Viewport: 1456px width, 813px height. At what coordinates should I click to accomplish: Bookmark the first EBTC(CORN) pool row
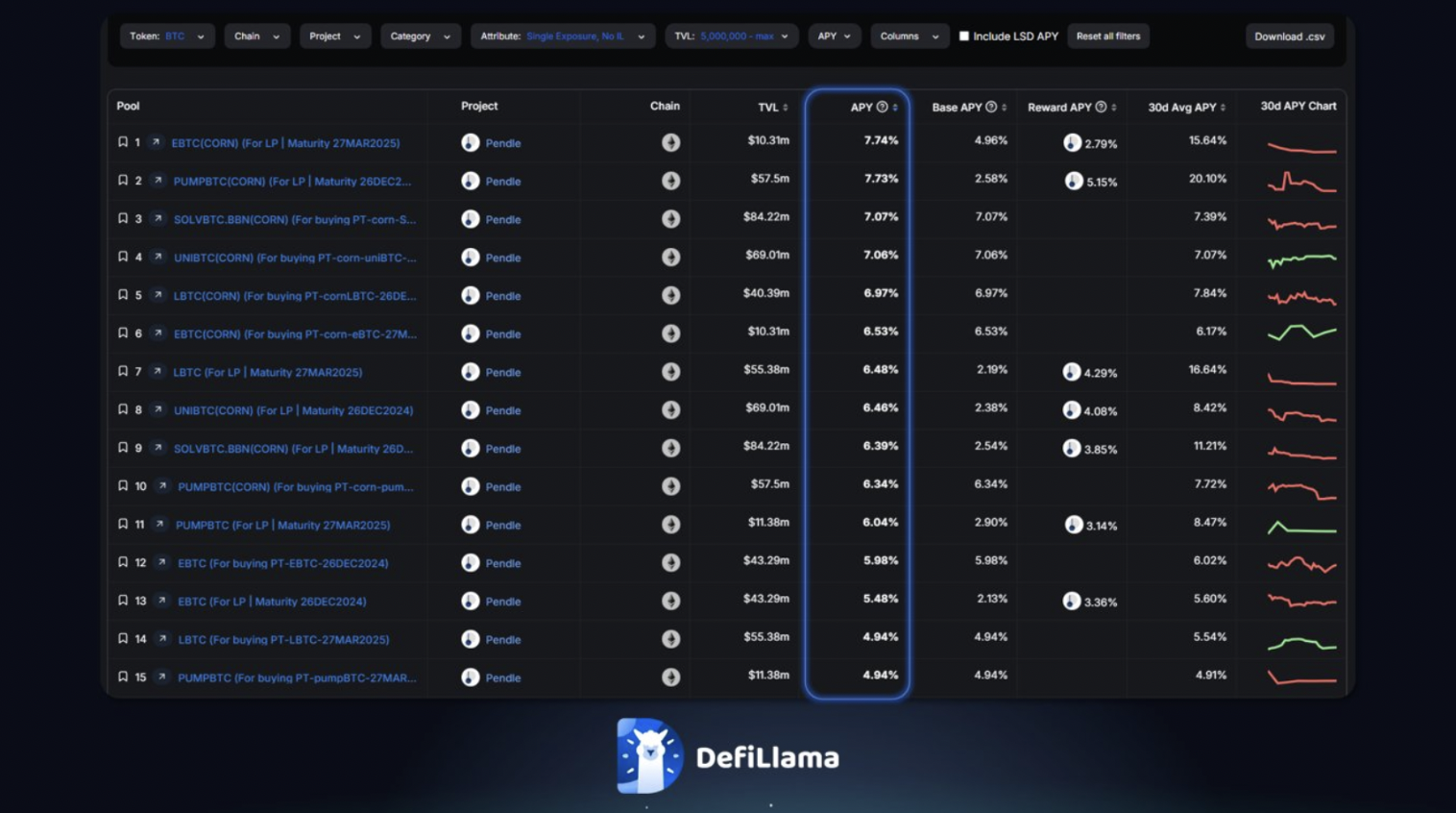[123, 142]
